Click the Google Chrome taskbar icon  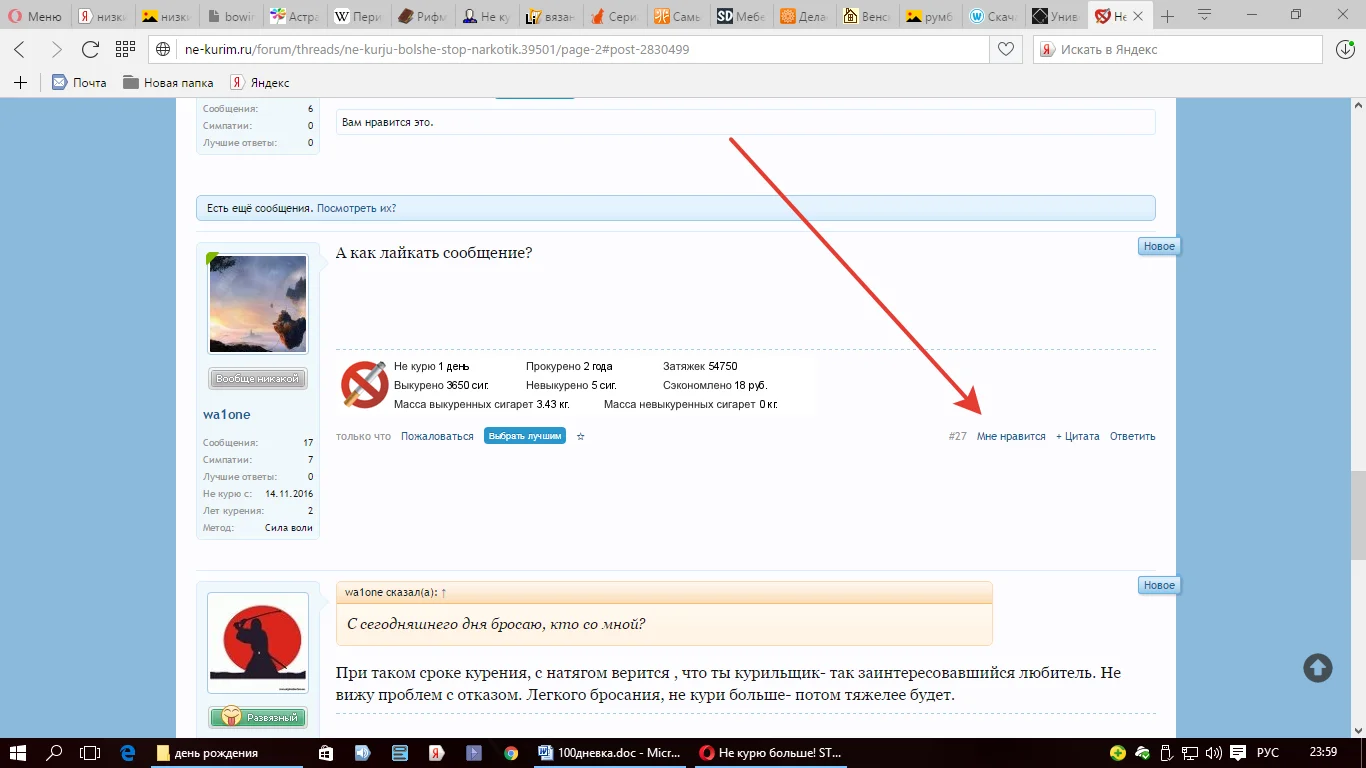511,752
